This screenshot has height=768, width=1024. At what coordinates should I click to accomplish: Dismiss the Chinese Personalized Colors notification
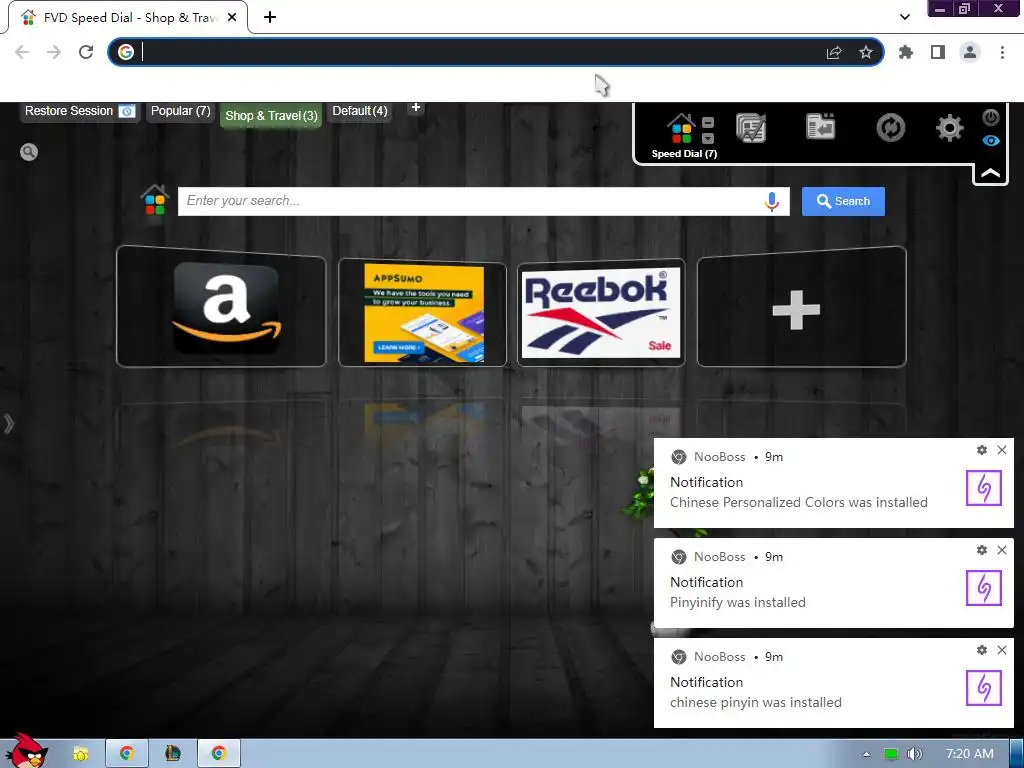point(1002,450)
